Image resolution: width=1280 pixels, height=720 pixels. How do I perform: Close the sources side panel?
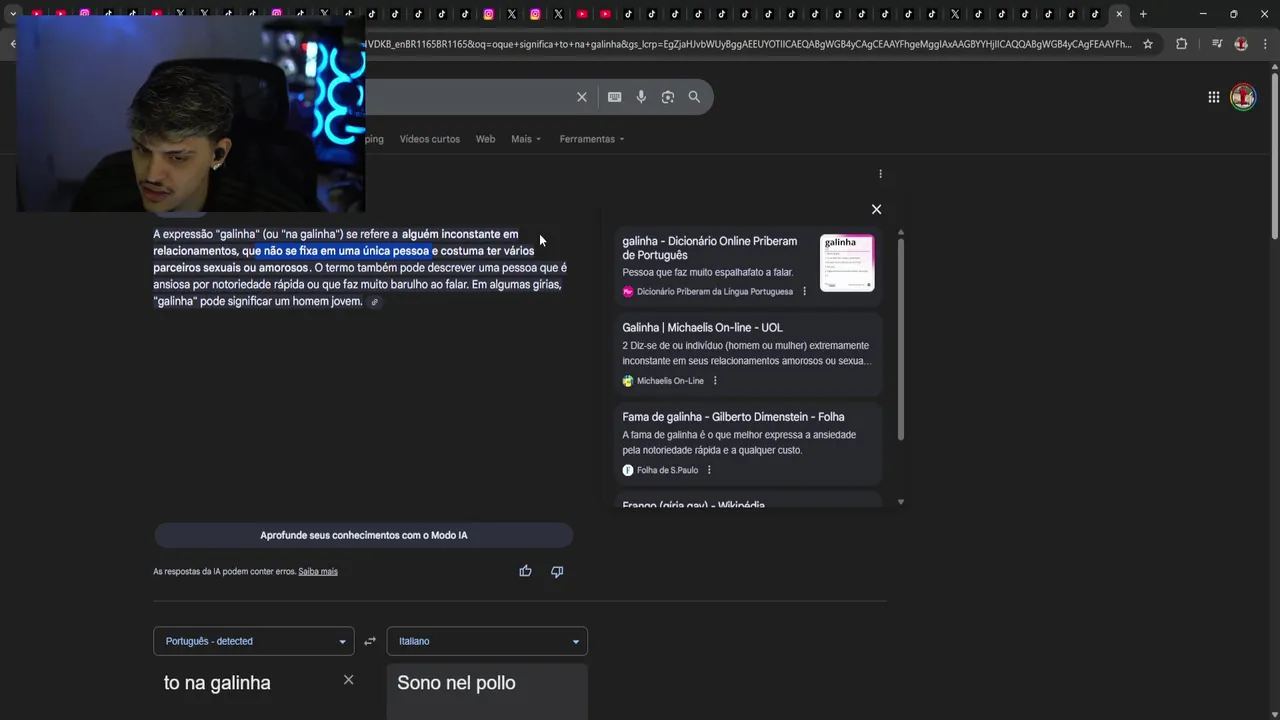876,209
